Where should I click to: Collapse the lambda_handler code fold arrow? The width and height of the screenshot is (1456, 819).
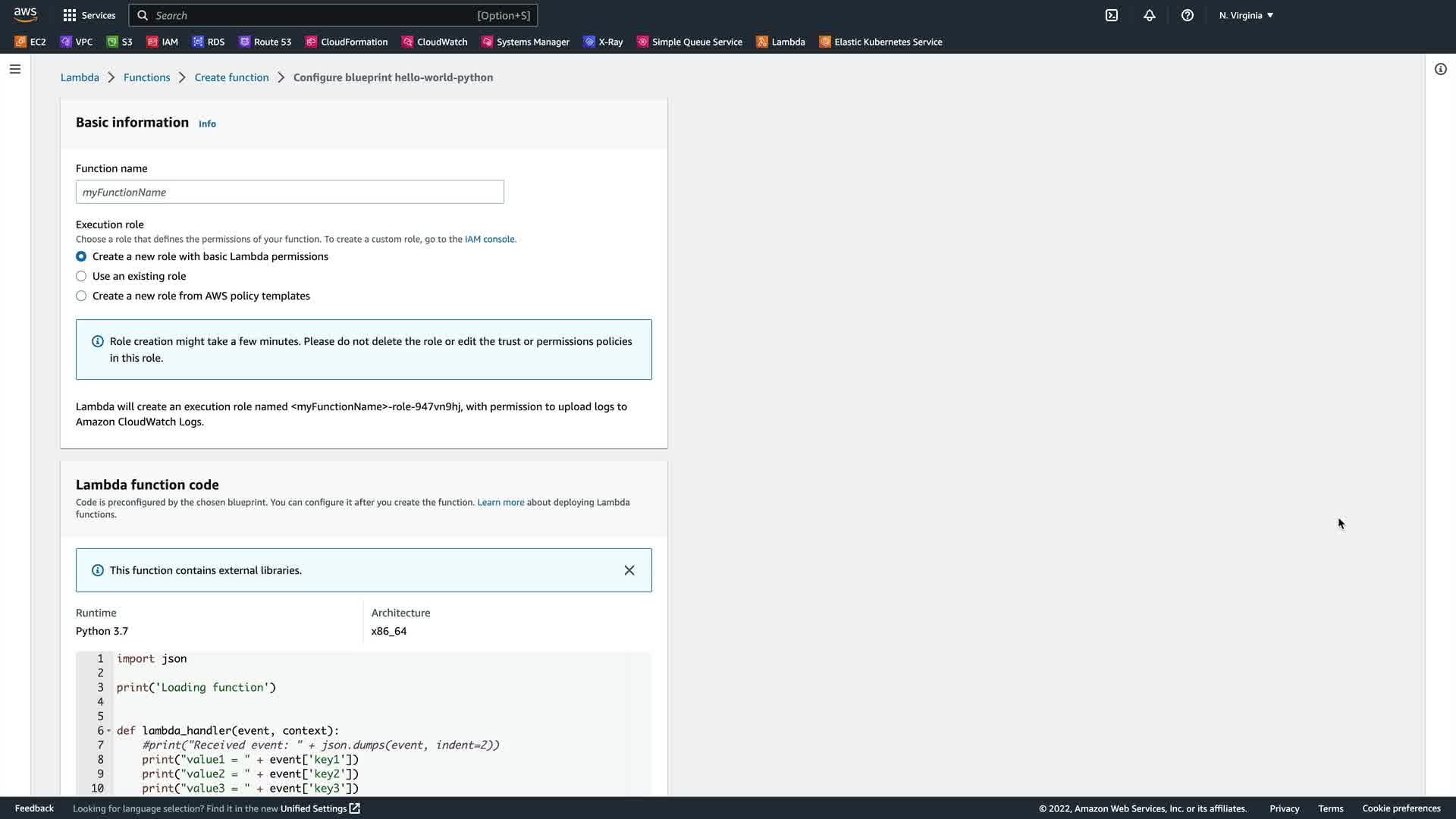click(x=109, y=731)
